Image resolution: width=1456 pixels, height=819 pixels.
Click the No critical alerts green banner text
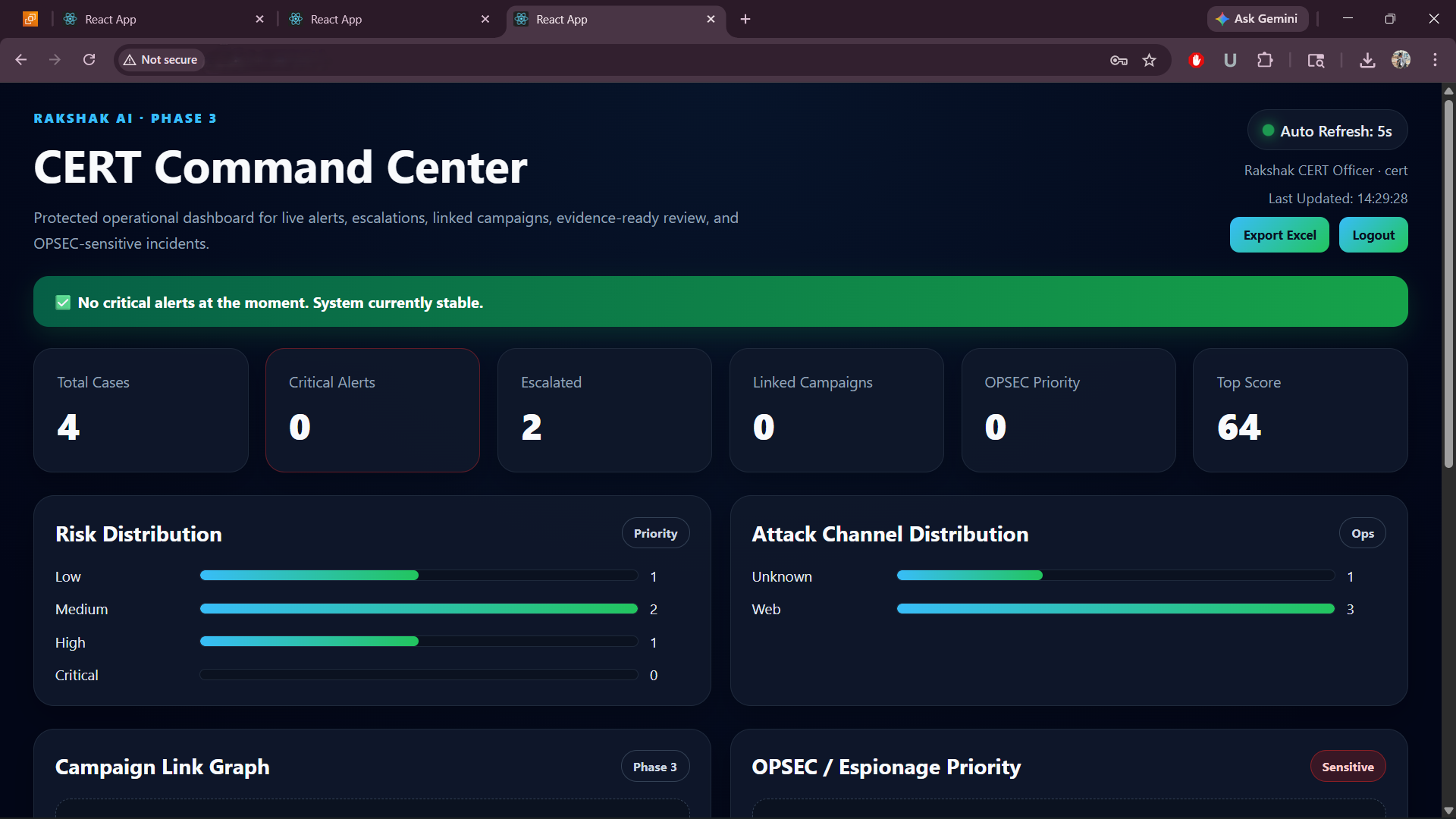pos(281,303)
